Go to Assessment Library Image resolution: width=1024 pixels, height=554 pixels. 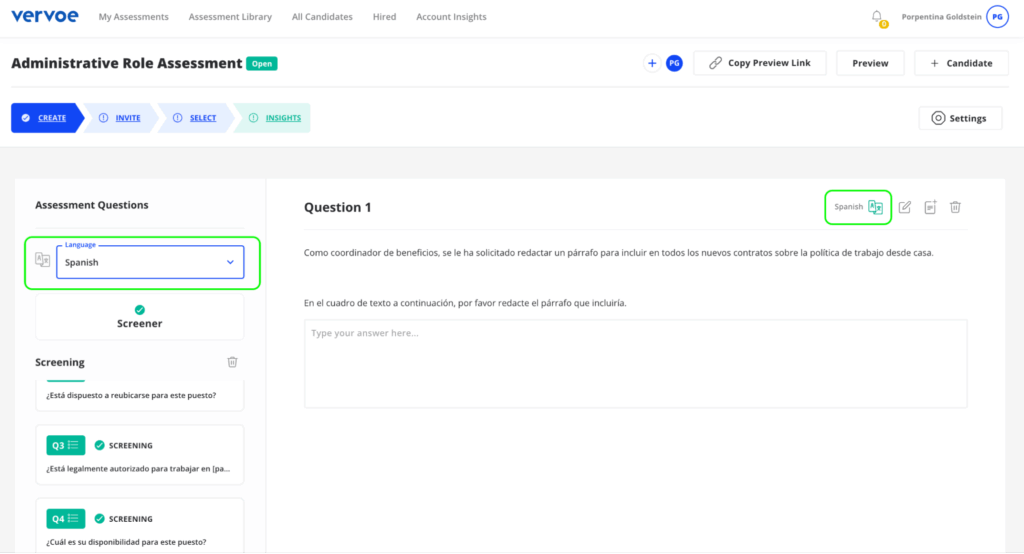(229, 17)
